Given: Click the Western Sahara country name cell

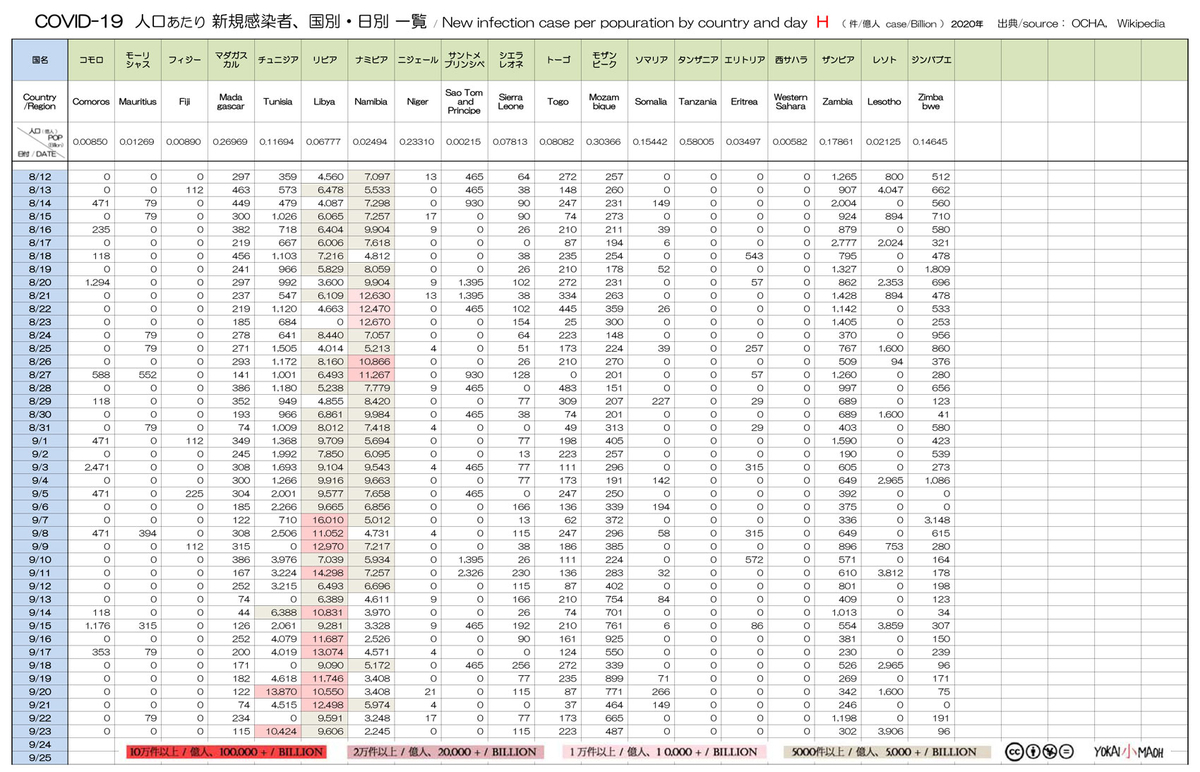Looking at the screenshot, I should [x=790, y=102].
